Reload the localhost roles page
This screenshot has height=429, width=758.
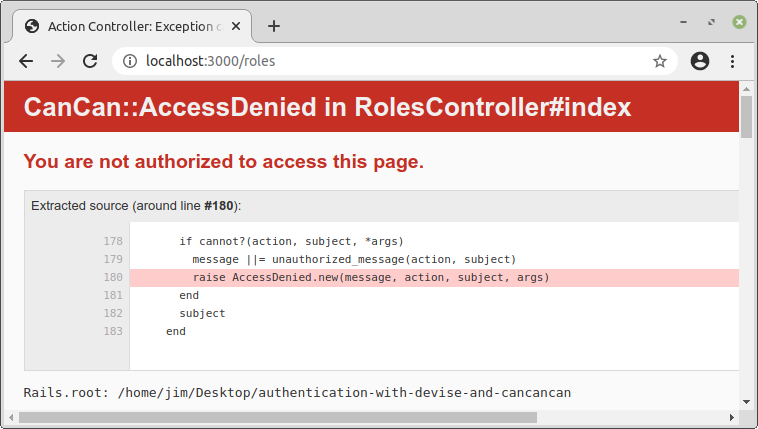90,61
